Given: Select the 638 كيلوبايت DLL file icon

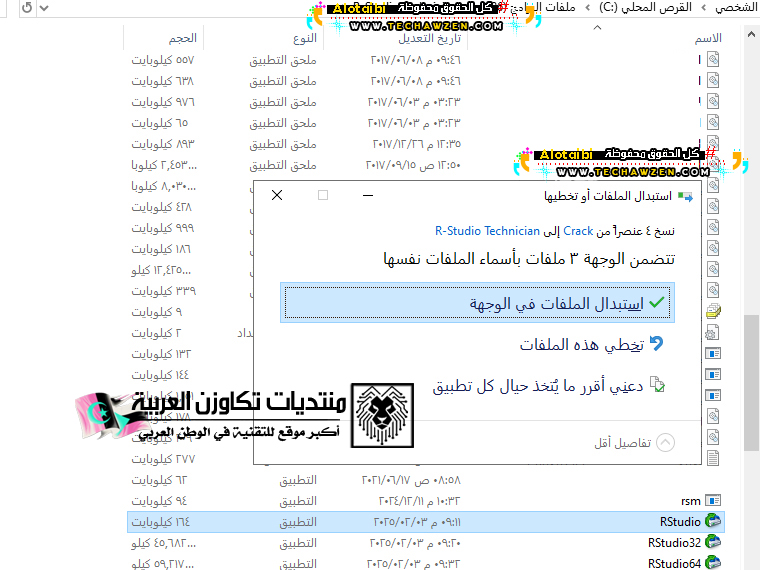Looking at the screenshot, I should [x=713, y=80].
